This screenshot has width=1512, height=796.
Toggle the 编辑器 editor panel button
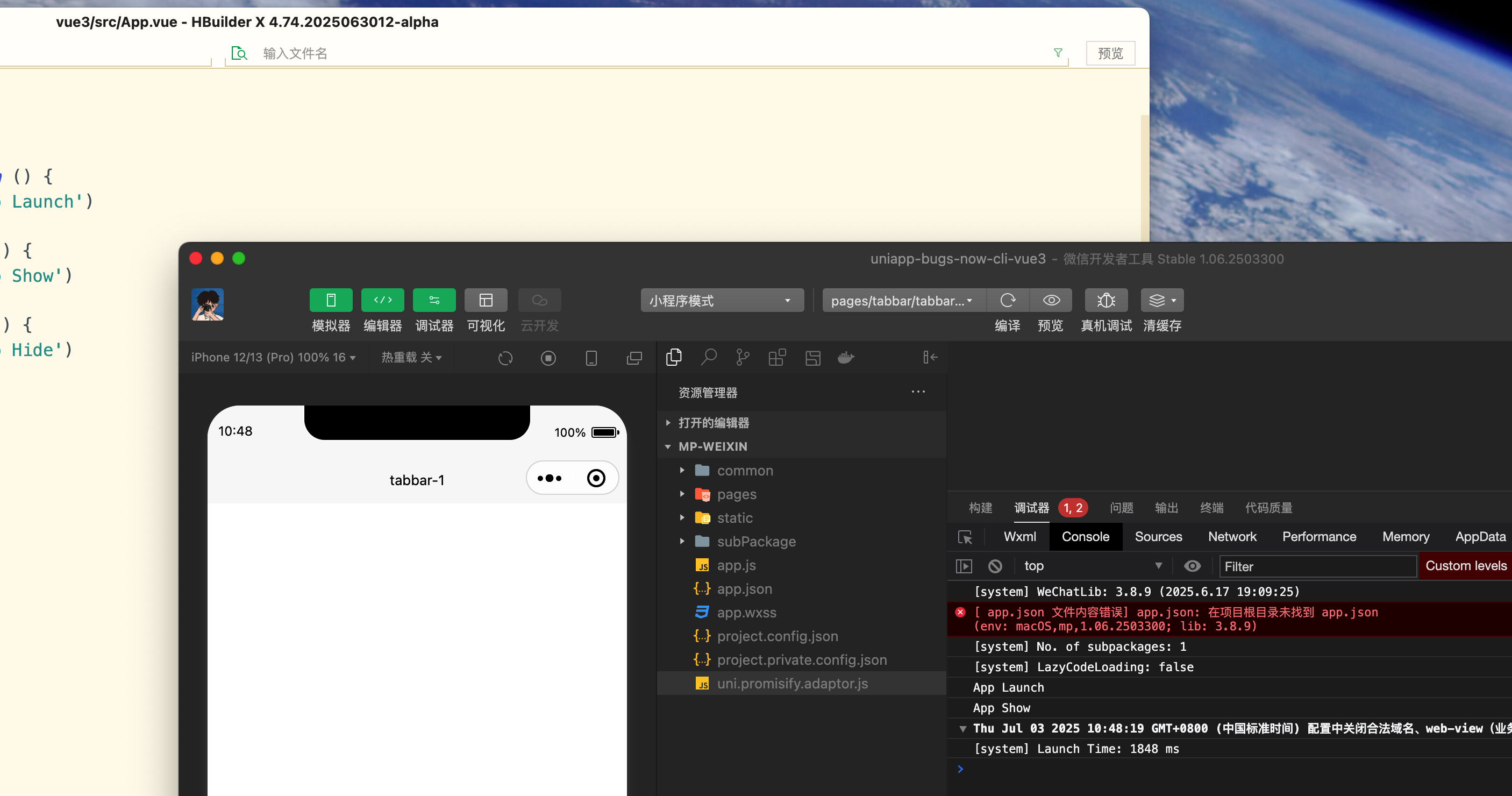pyautogui.click(x=382, y=300)
